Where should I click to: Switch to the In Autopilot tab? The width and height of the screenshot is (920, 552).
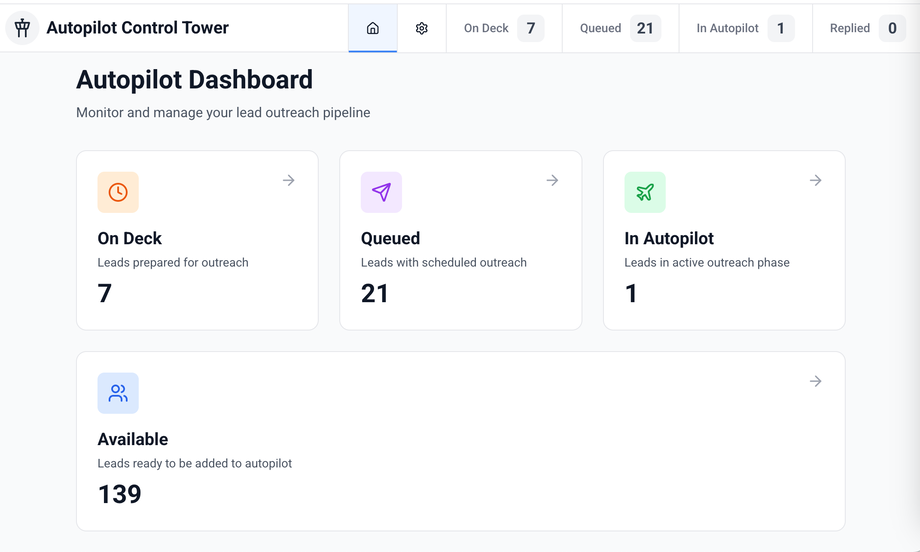[744, 28]
